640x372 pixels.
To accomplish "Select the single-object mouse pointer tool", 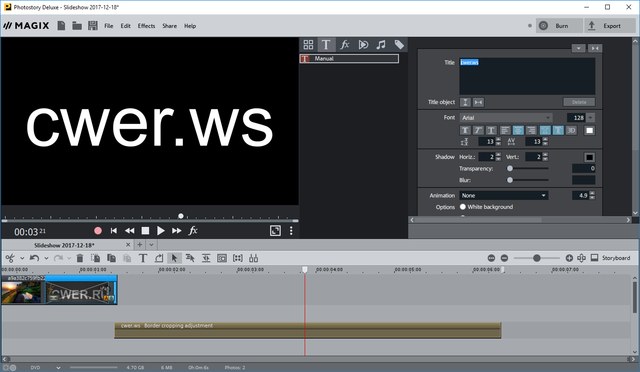I will coord(174,258).
